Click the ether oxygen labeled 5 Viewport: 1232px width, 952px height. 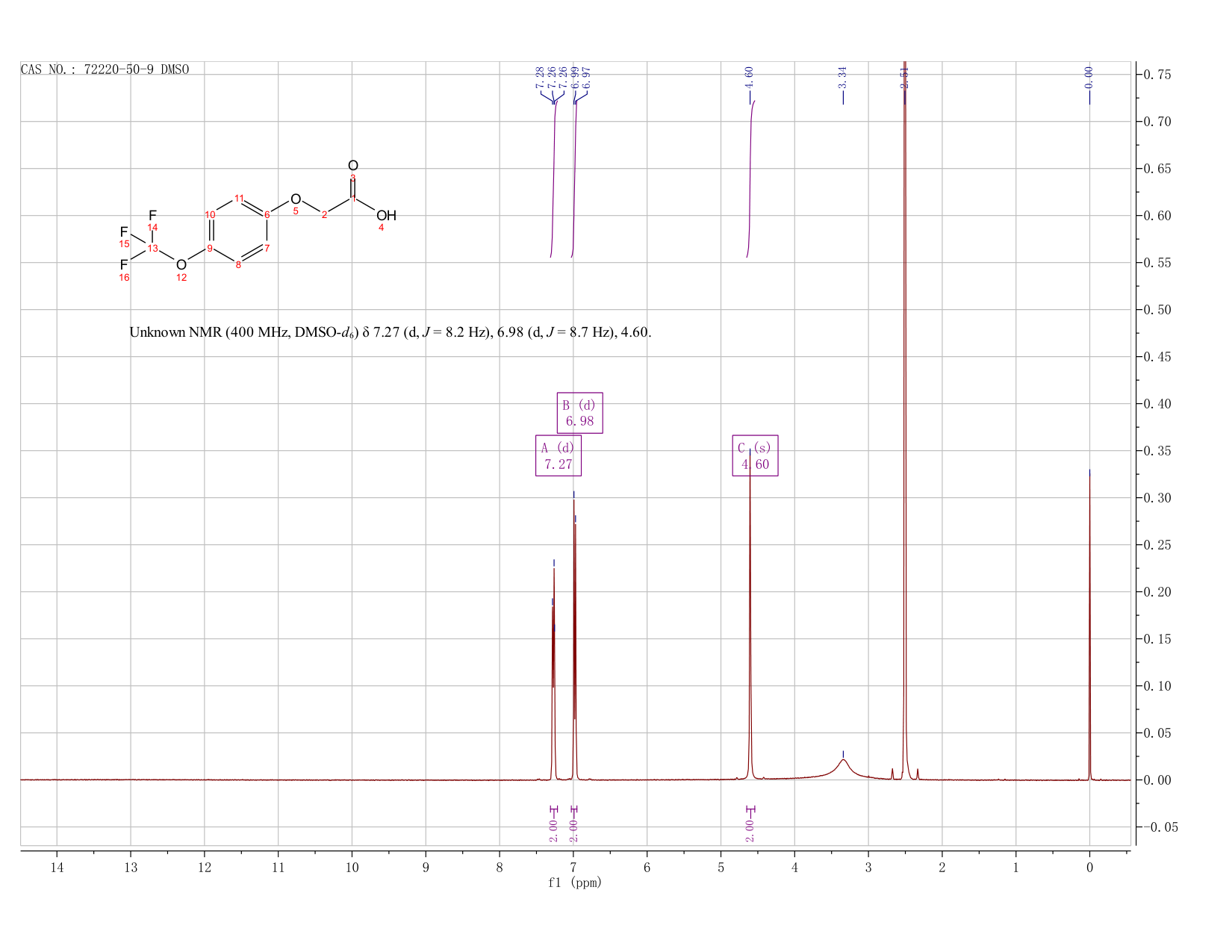296,199
